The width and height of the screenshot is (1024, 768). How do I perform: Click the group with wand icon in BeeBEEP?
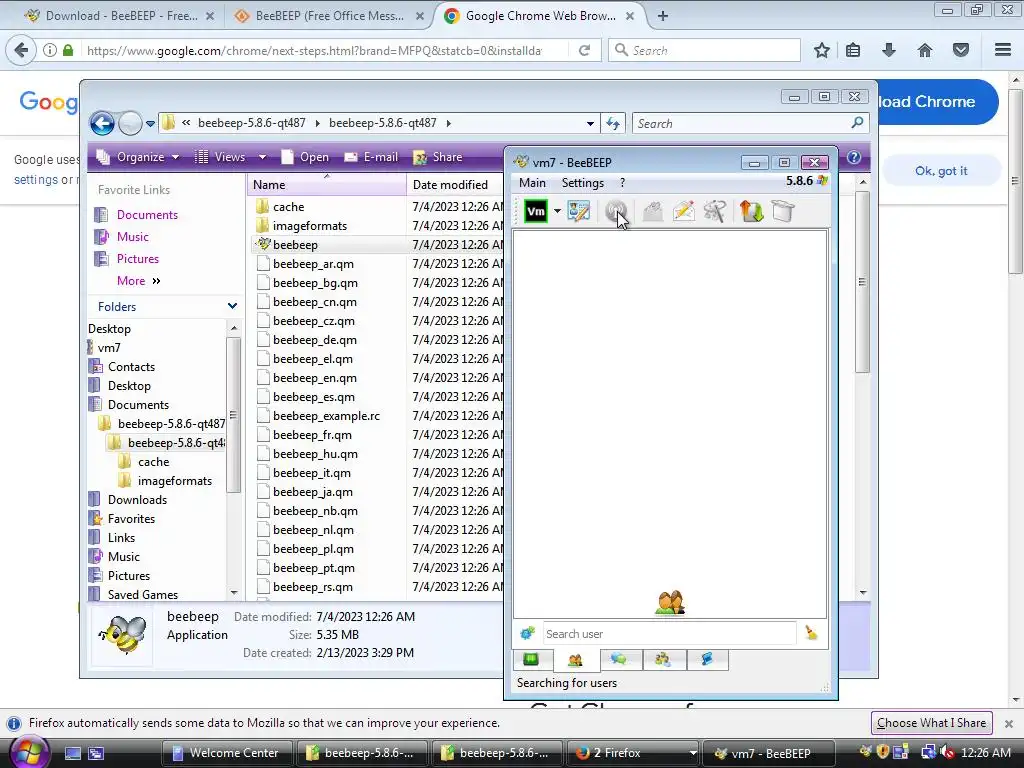(x=715, y=211)
